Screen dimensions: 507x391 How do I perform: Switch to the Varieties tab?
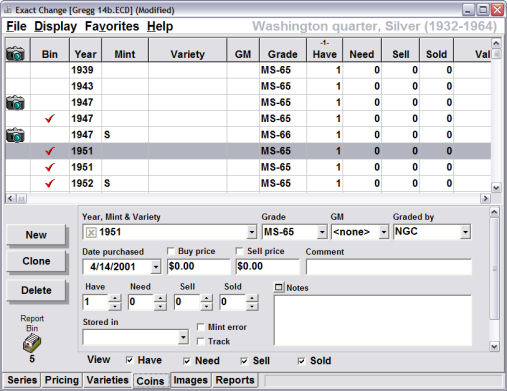[x=107, y=380]
